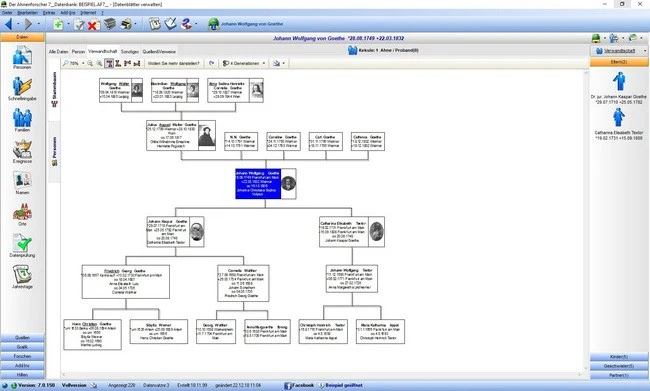Open the Kinder(5) panel button
This screenshot has height=391, width=650.
pos(618,357)
